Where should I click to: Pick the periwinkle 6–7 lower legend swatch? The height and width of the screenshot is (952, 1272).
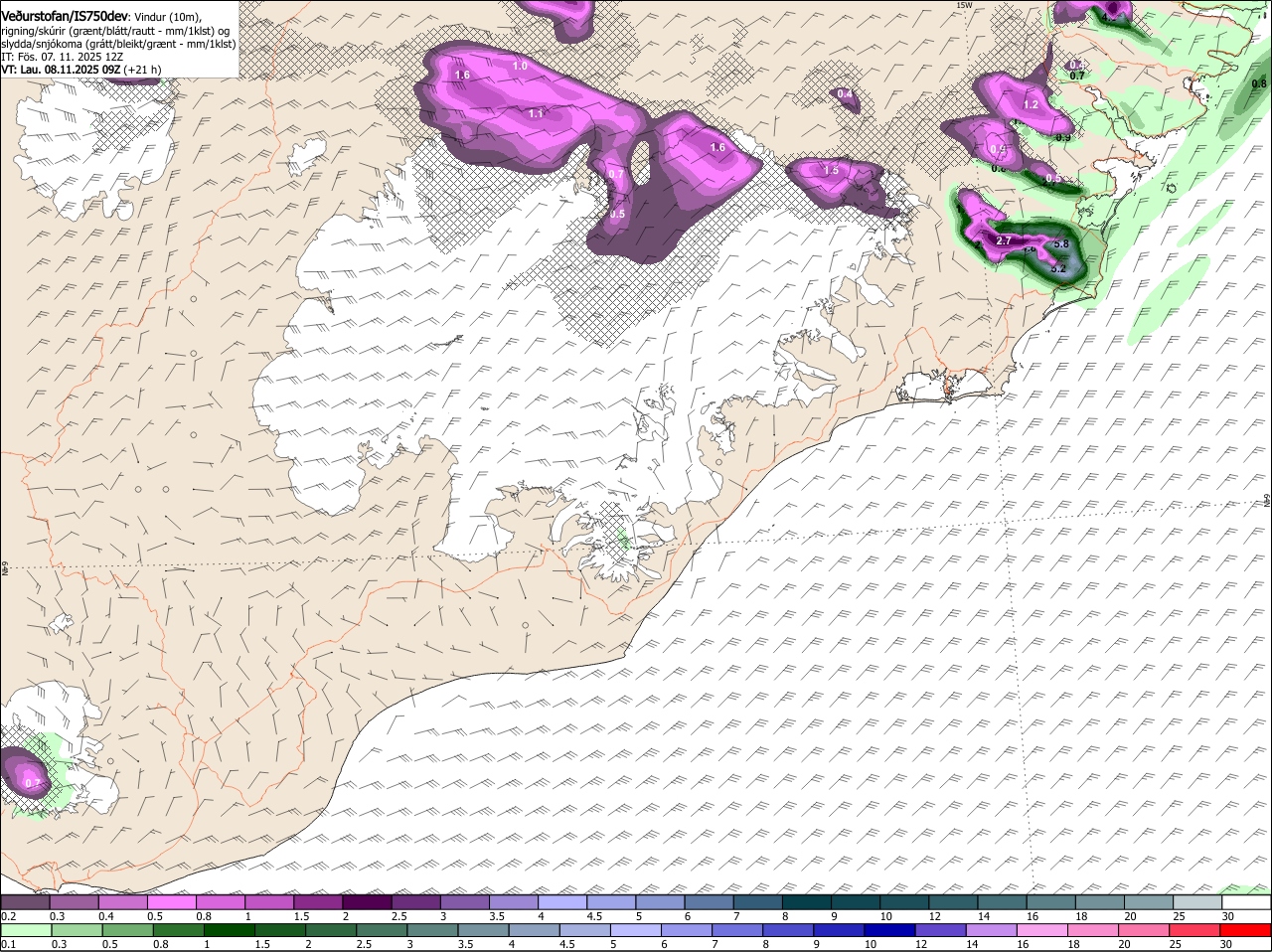687,930
